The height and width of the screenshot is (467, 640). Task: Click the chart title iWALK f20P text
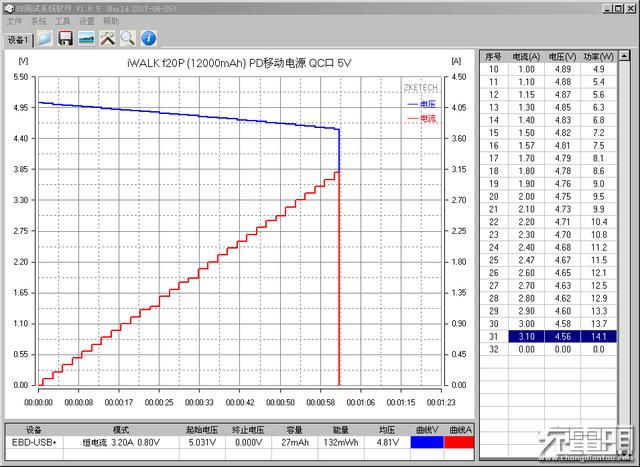tap(239, 63)
